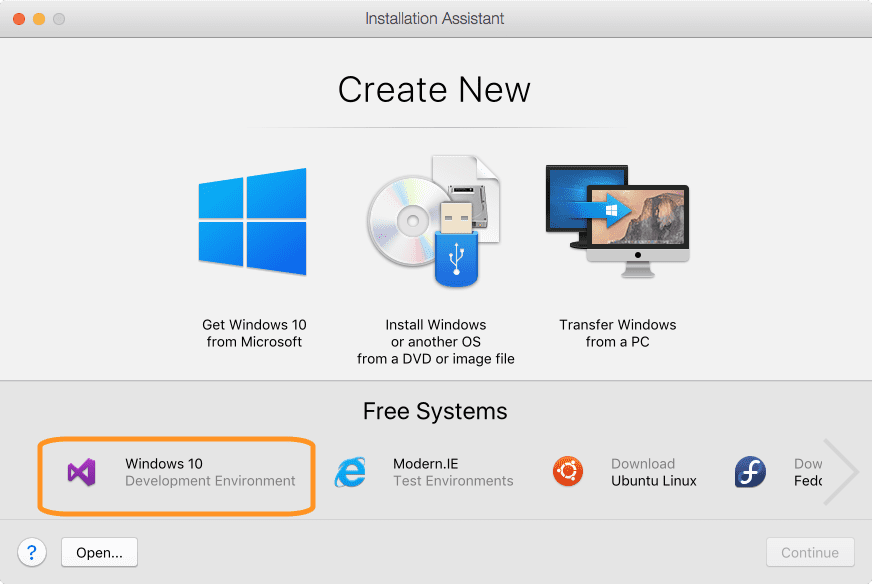
Task: Click the orange Ubuntu logo icon
Action: pos(568,471)
